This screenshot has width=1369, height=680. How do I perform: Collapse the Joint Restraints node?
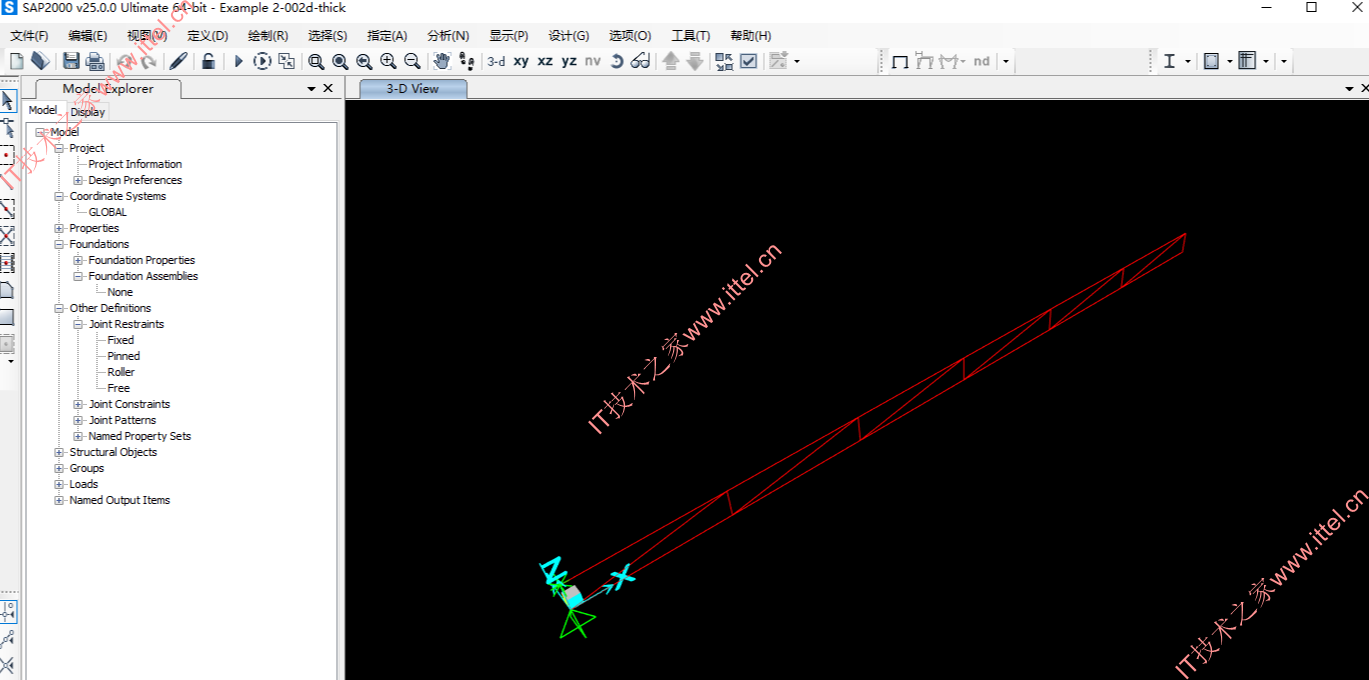tap(79, 324)
